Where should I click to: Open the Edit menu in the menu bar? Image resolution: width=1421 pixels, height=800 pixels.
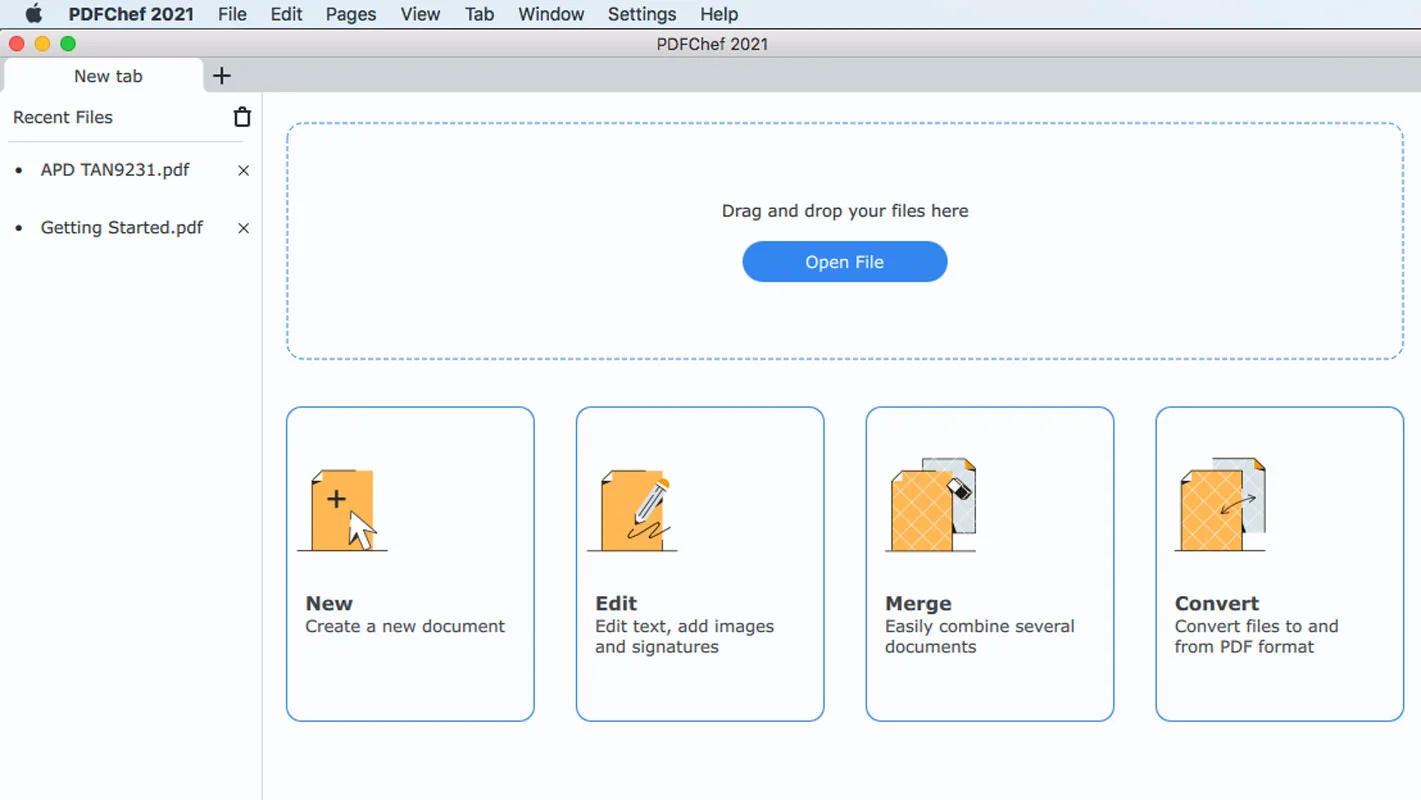(286, 14)
